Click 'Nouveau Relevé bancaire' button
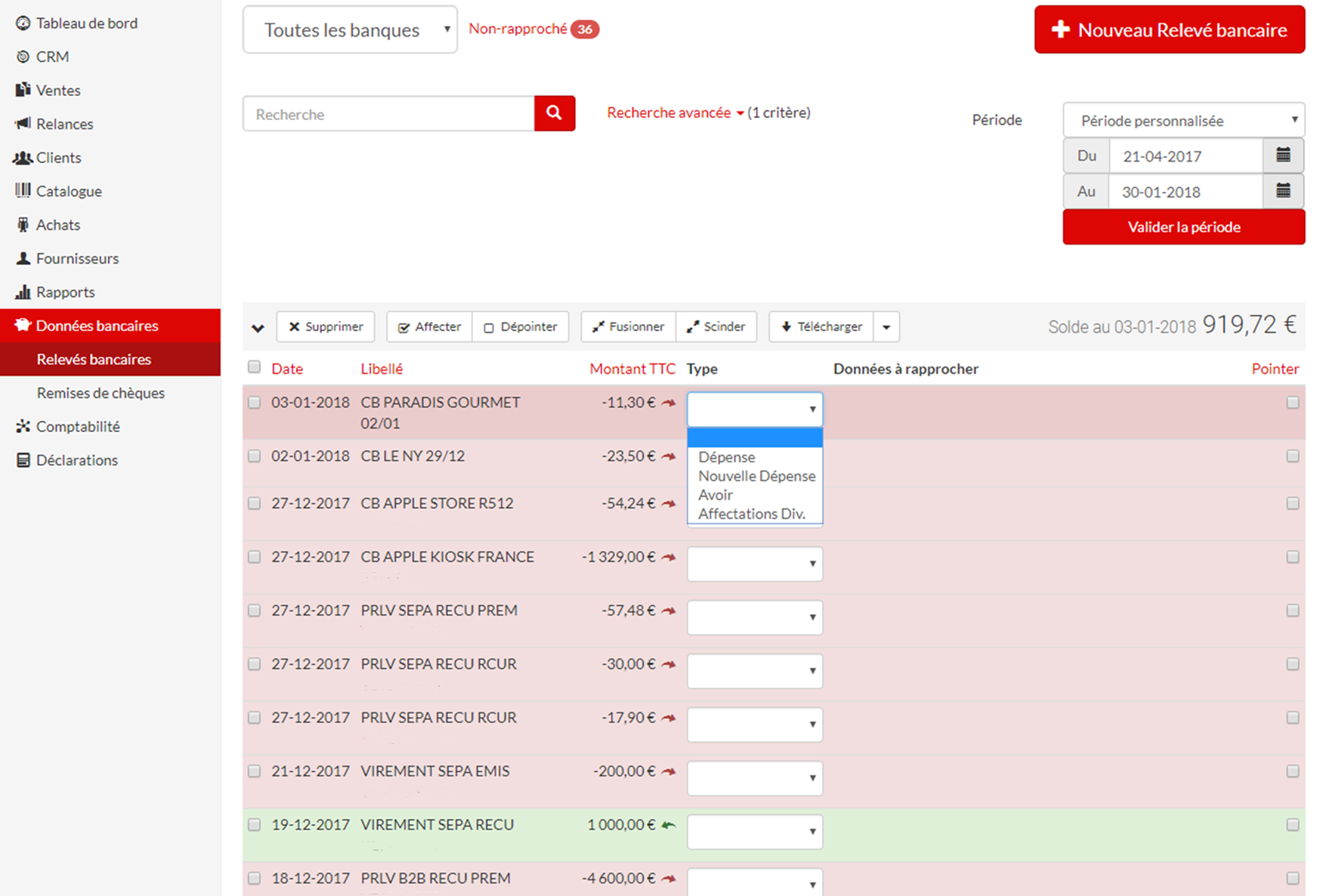1320x896 pixels. (1169, 30)
